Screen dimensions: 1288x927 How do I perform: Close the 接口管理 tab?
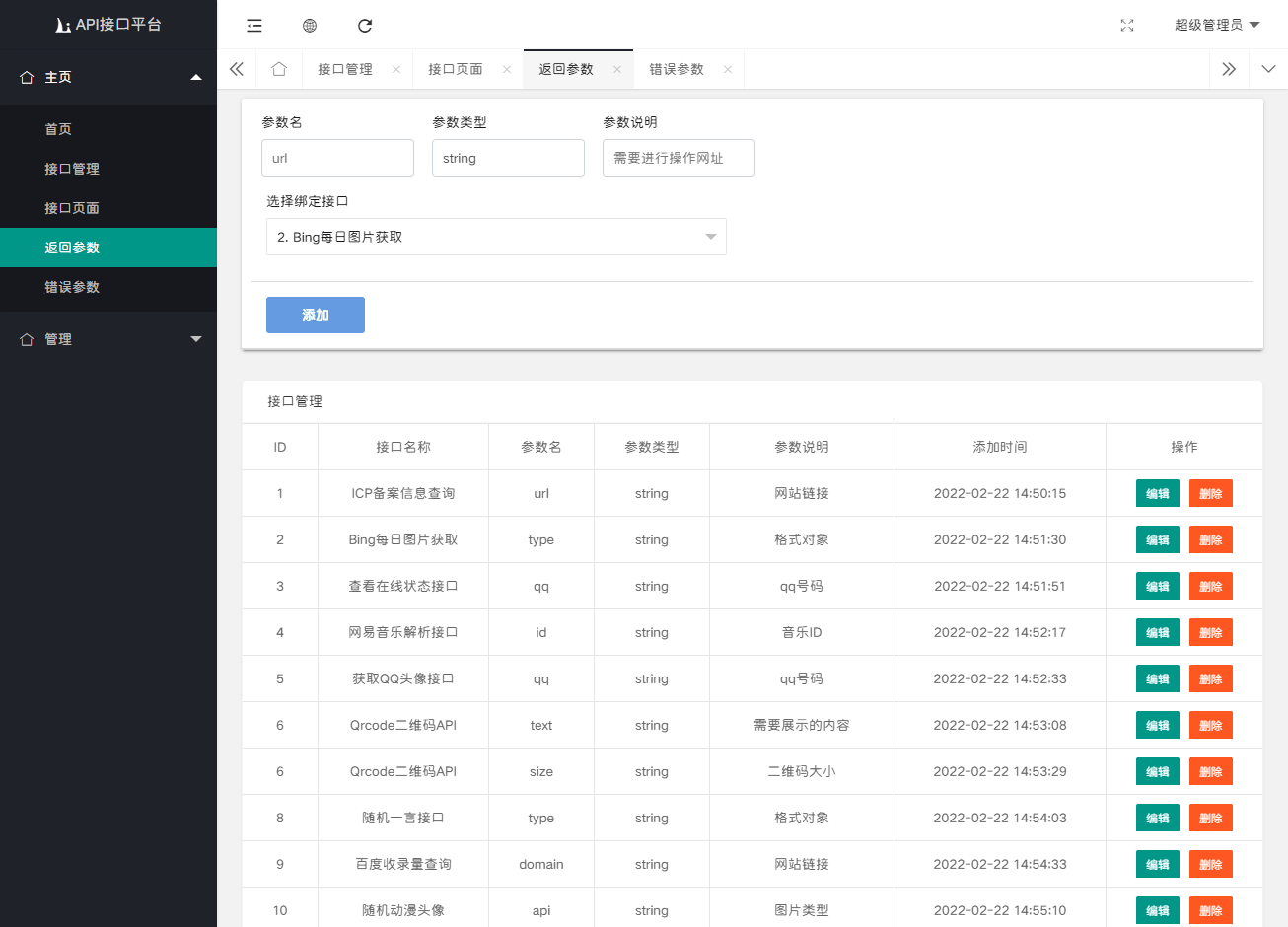pyautogui.click(x=396, y=69)
